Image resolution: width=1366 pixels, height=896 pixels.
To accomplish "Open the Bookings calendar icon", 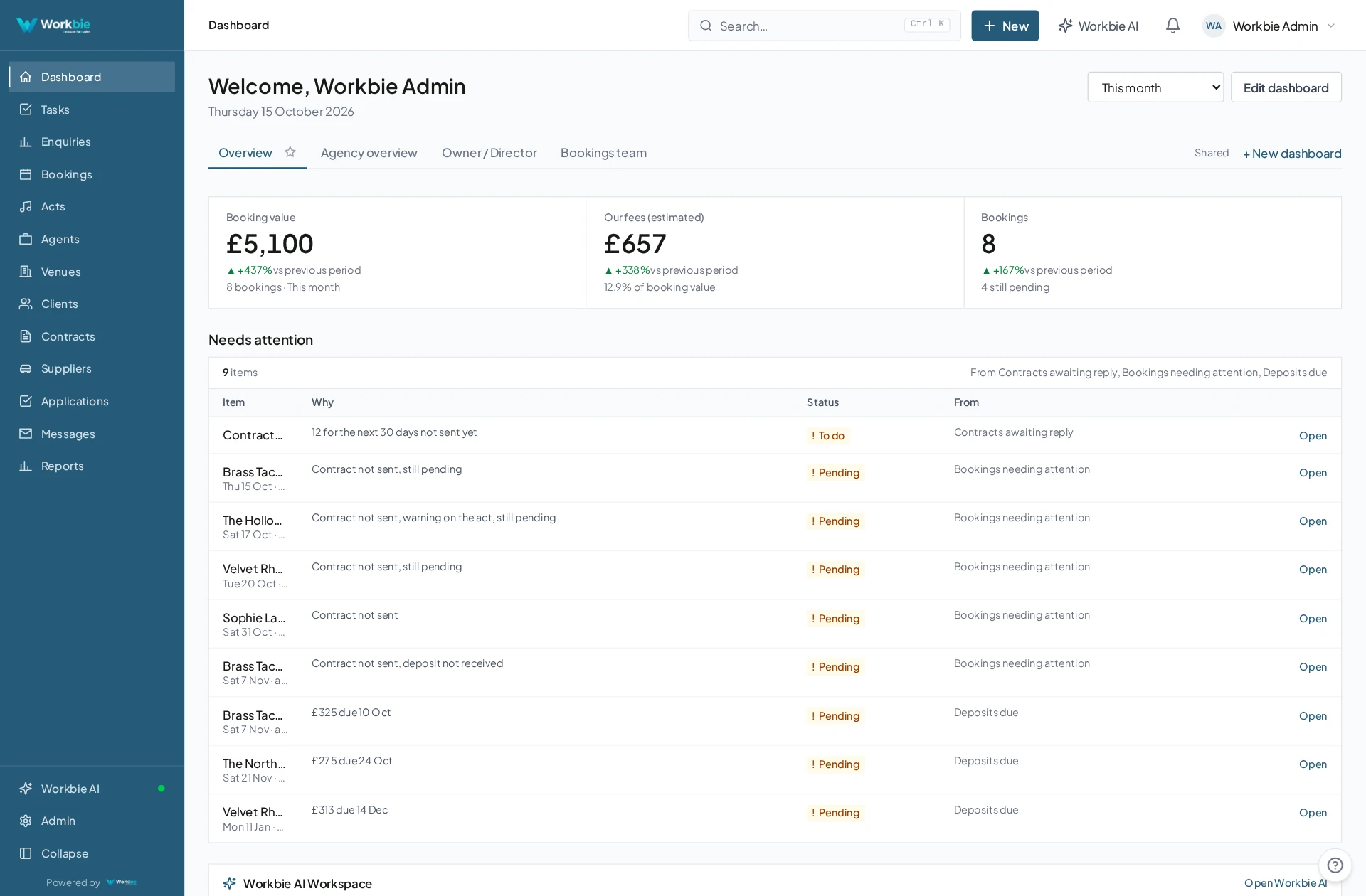I will pyautogui.click(x=26, y=174).
